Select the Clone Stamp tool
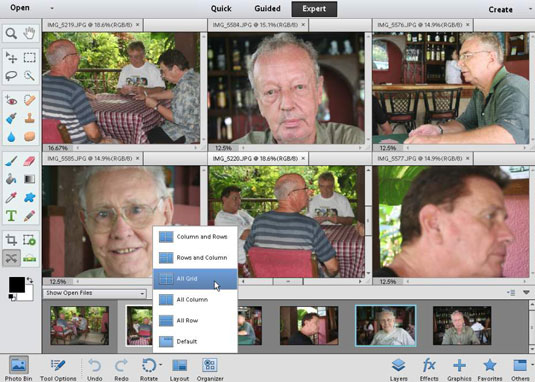The width and height of the screenshot is (535, 382). coord(29,118)
